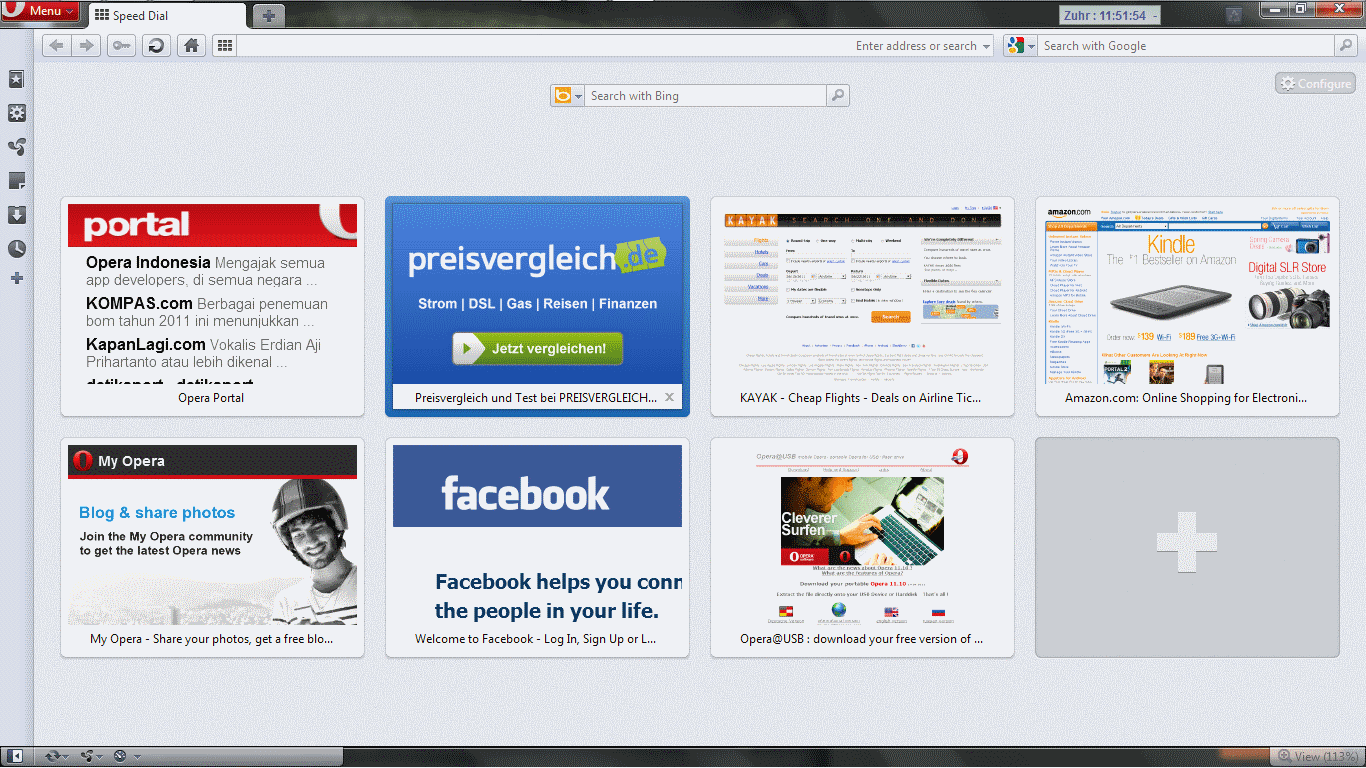Open the History clock panel

click(x=16, y=249)
